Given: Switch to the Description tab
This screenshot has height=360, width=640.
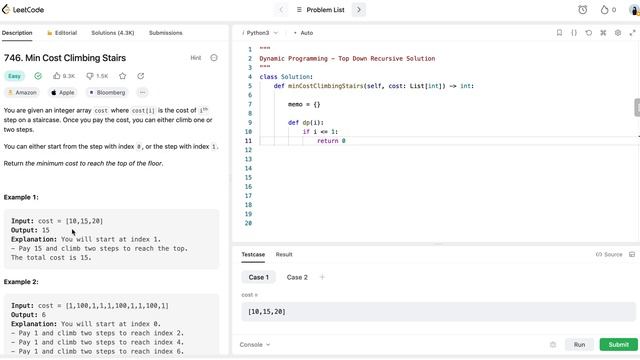Looking at the screenshot, I should pos(17,33).
